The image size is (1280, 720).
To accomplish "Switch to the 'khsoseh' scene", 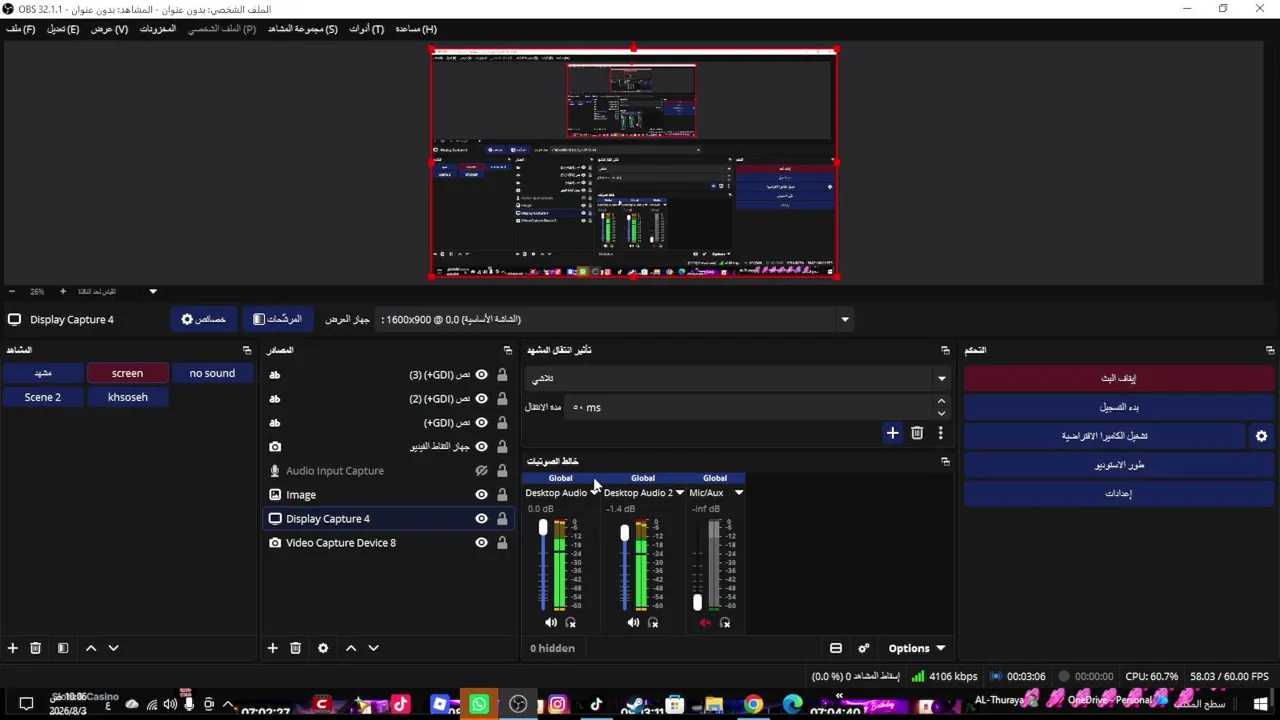I will tap(127, 397).
